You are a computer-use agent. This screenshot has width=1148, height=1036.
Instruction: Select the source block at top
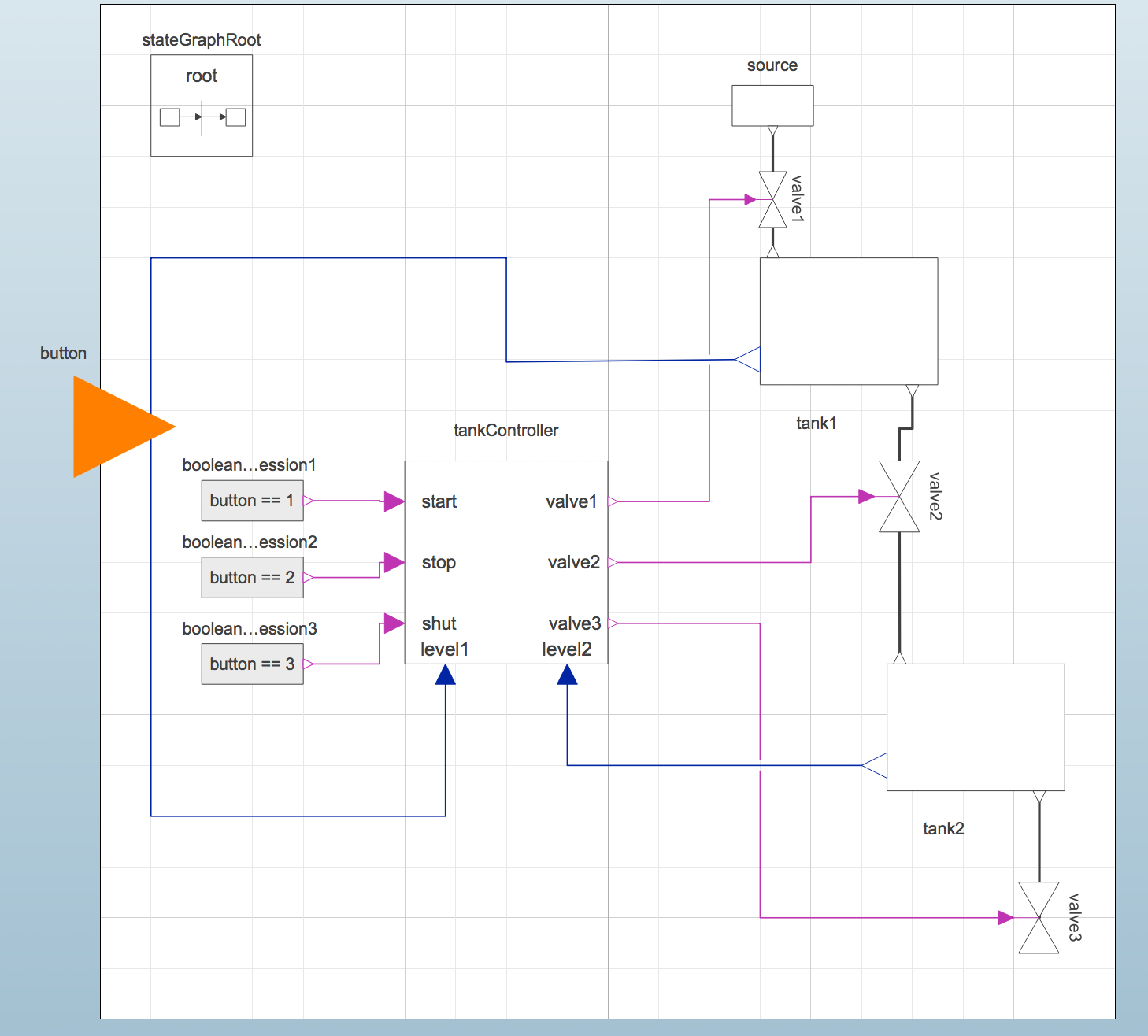pyautogui.click(x=772, y=105)
